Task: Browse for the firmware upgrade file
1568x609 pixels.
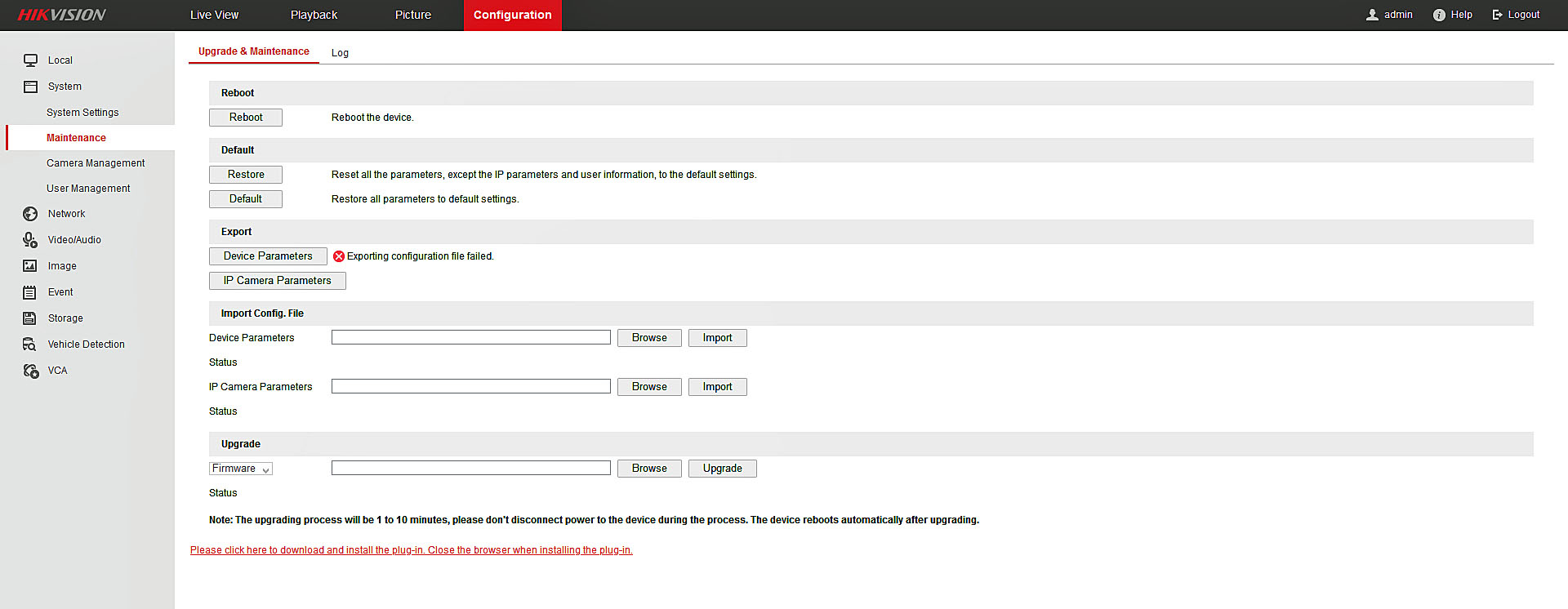Action: (649, 469)
